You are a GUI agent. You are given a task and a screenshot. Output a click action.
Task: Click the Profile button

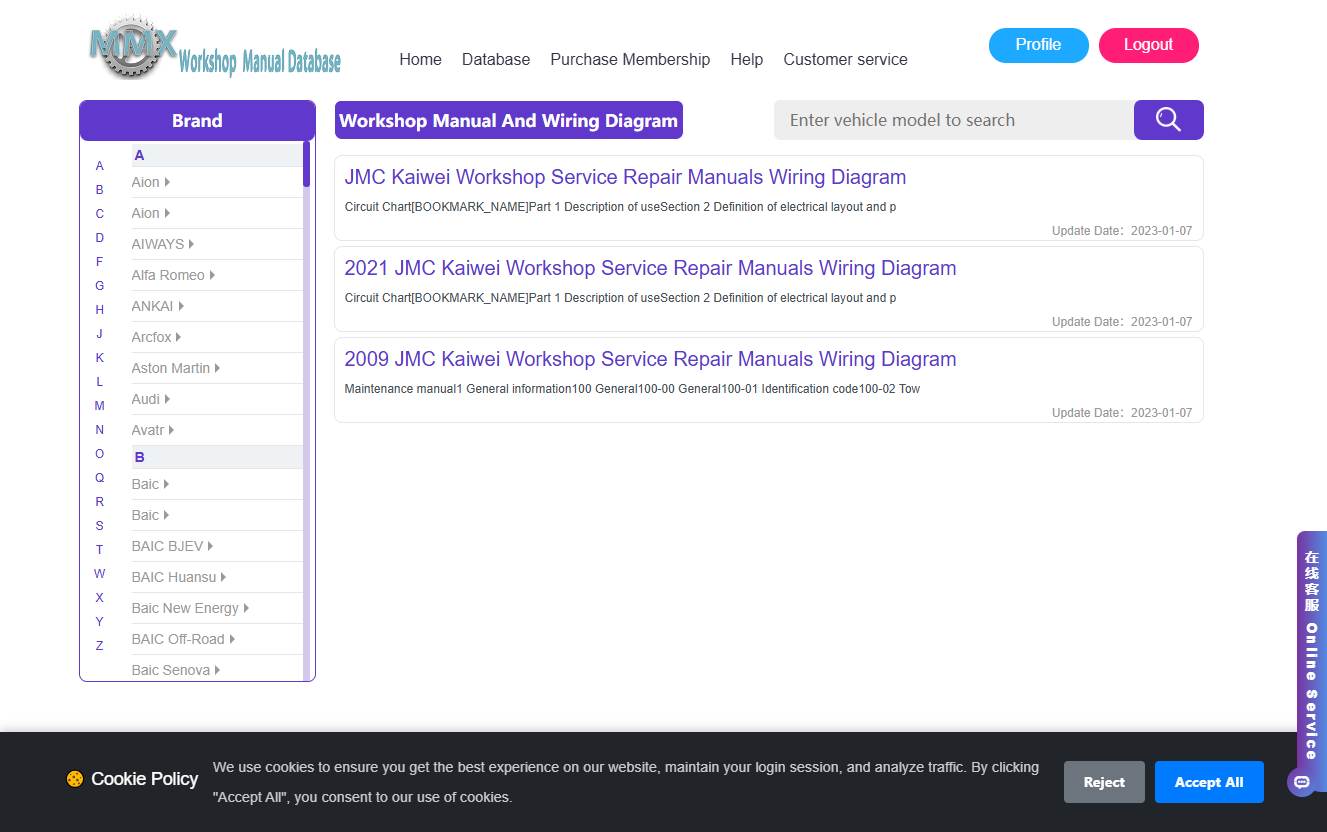[1039, 45]
